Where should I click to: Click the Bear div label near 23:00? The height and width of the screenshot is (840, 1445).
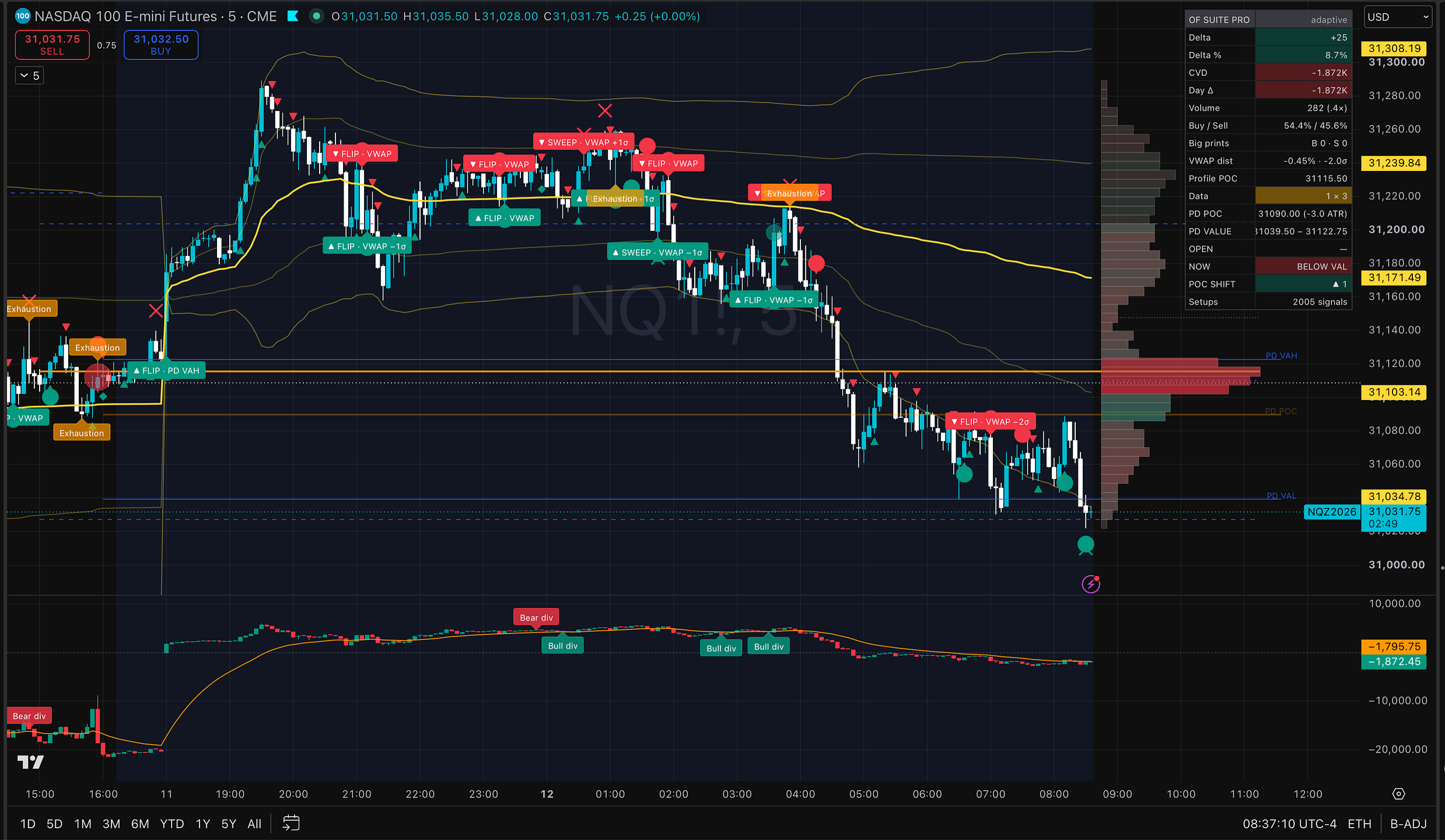pyautogui.click(x=536, y=617)
